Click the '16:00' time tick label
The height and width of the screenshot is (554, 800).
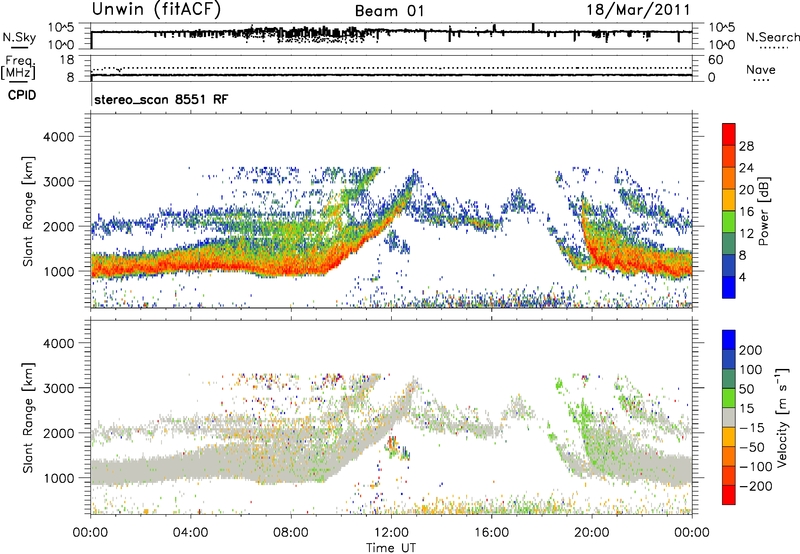click(x=491, y=533)
